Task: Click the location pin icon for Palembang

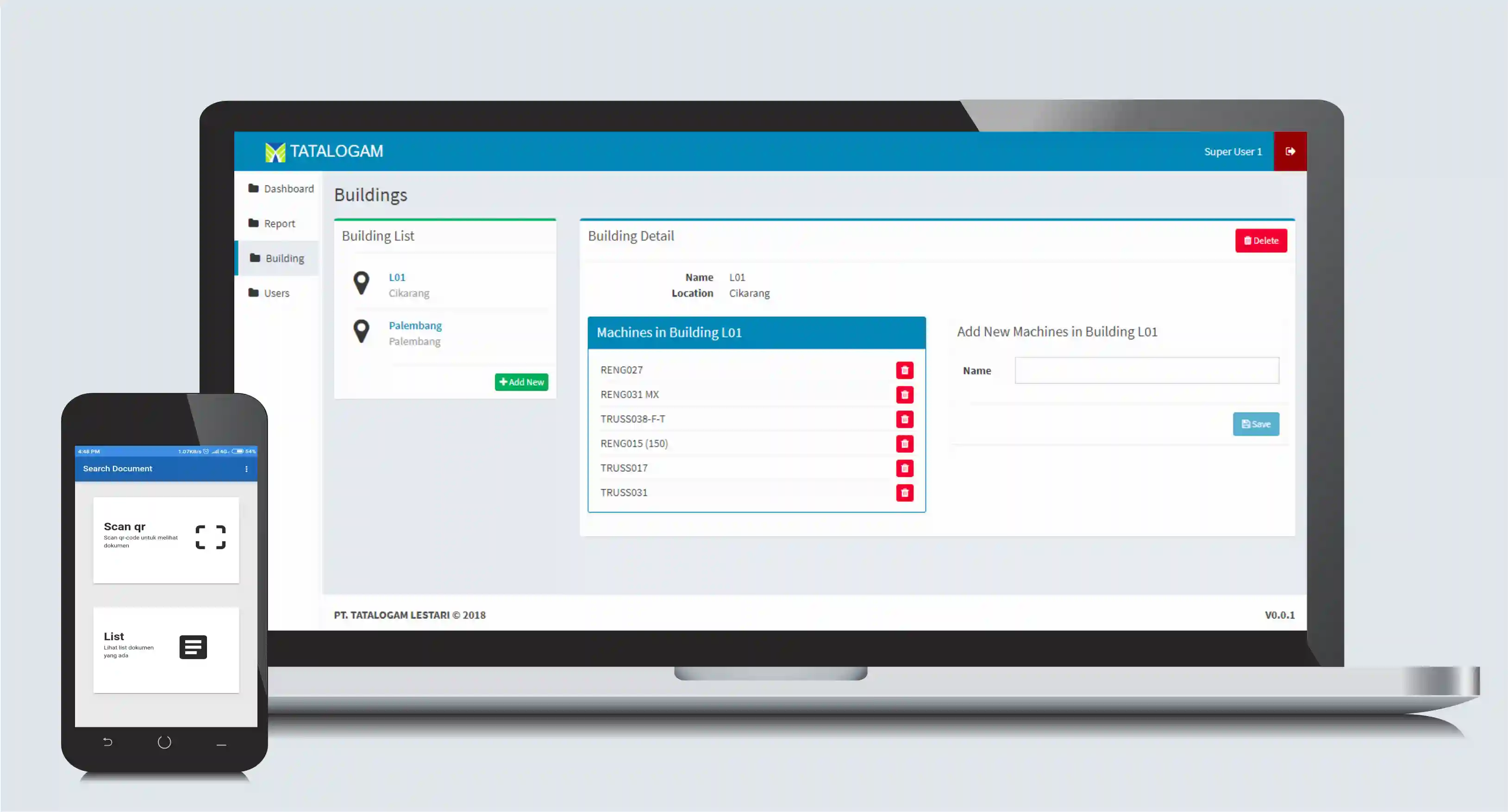Action: [361, 331]
